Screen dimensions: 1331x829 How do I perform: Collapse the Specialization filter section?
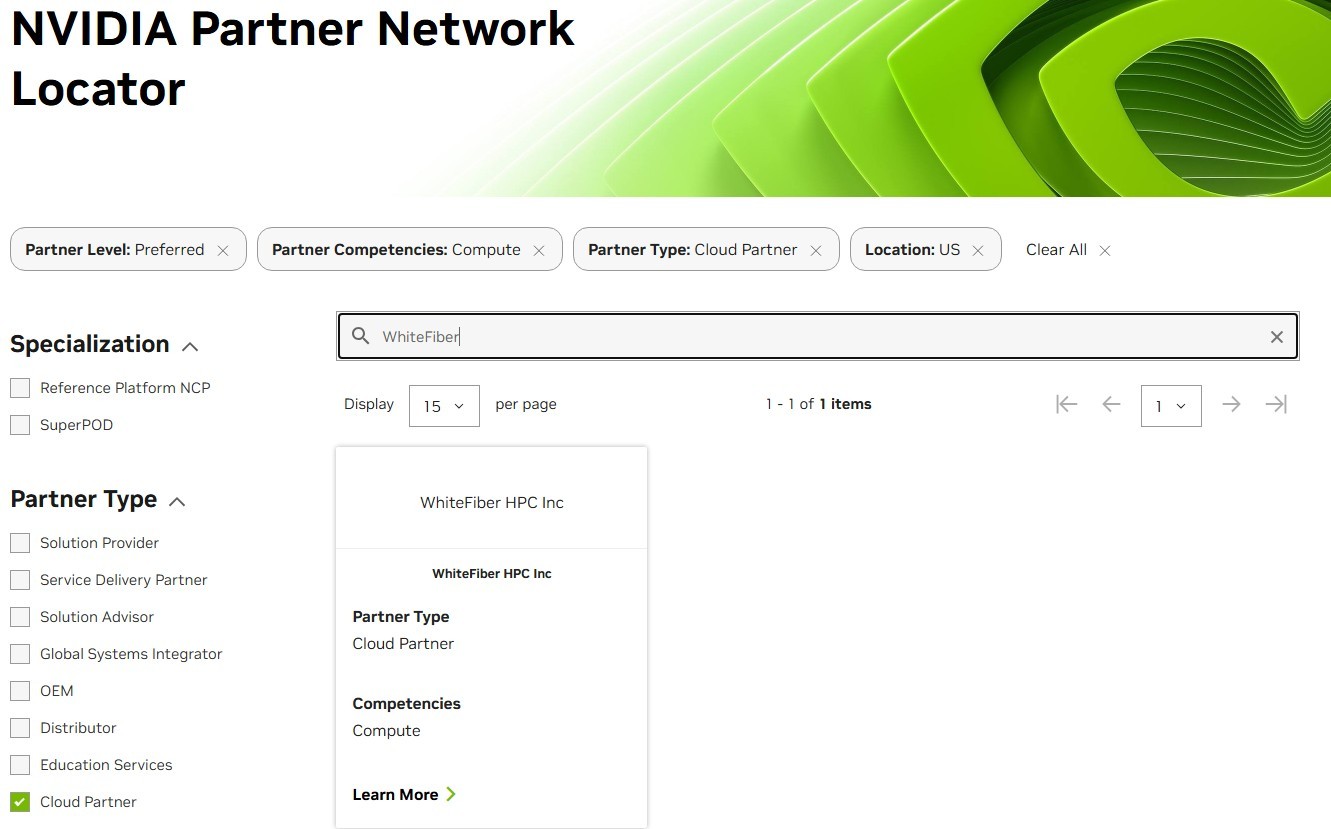point(190,346)
